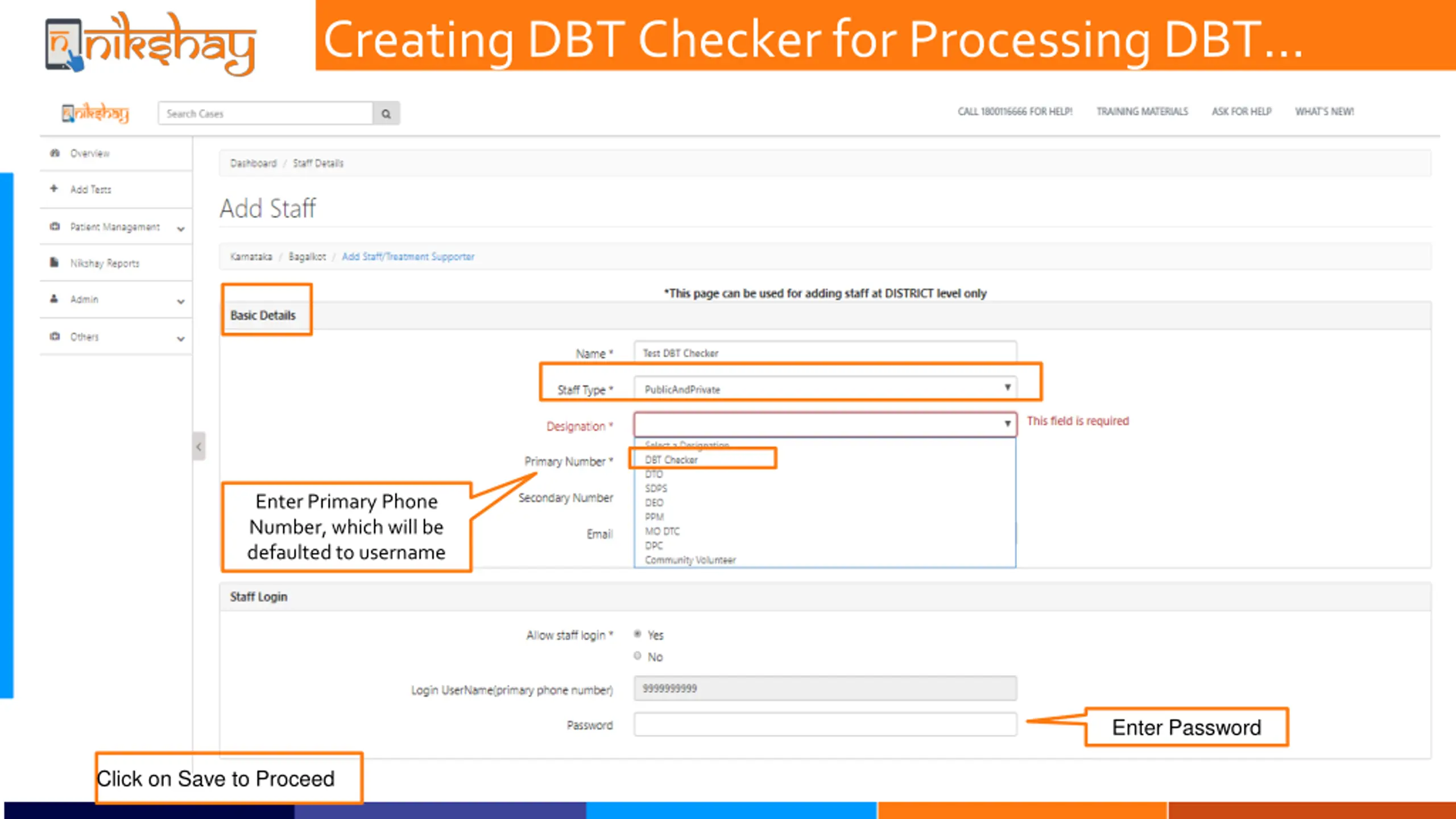The image size is (1456, 819).
Task: Click the search magnifier button
Action: pyautogui.click(x=386, y=113)
